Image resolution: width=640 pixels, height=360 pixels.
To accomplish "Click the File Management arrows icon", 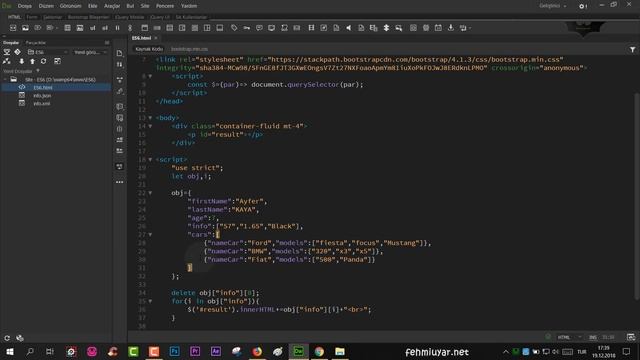I will pyautogui.click(x=120, y=64).
